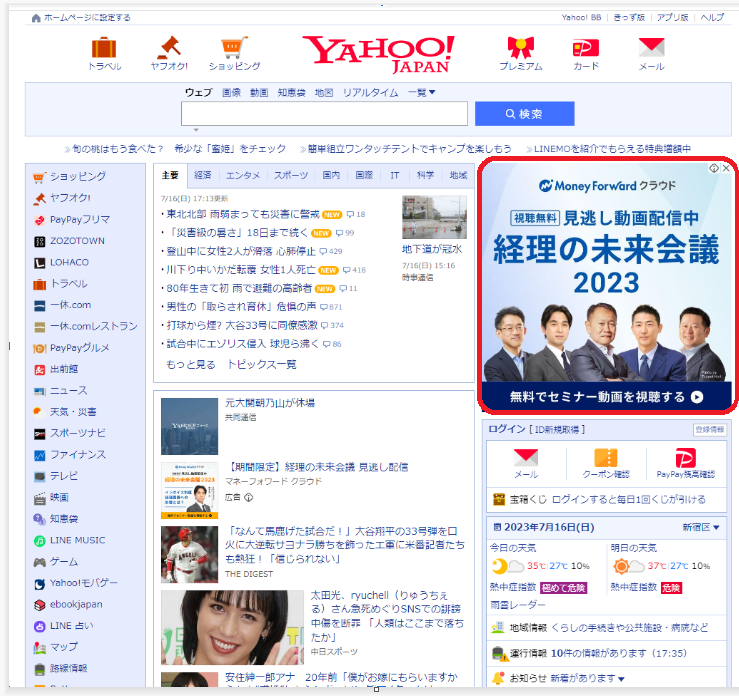Open 知恵袋 icon in sidebar

coord(40,519)
